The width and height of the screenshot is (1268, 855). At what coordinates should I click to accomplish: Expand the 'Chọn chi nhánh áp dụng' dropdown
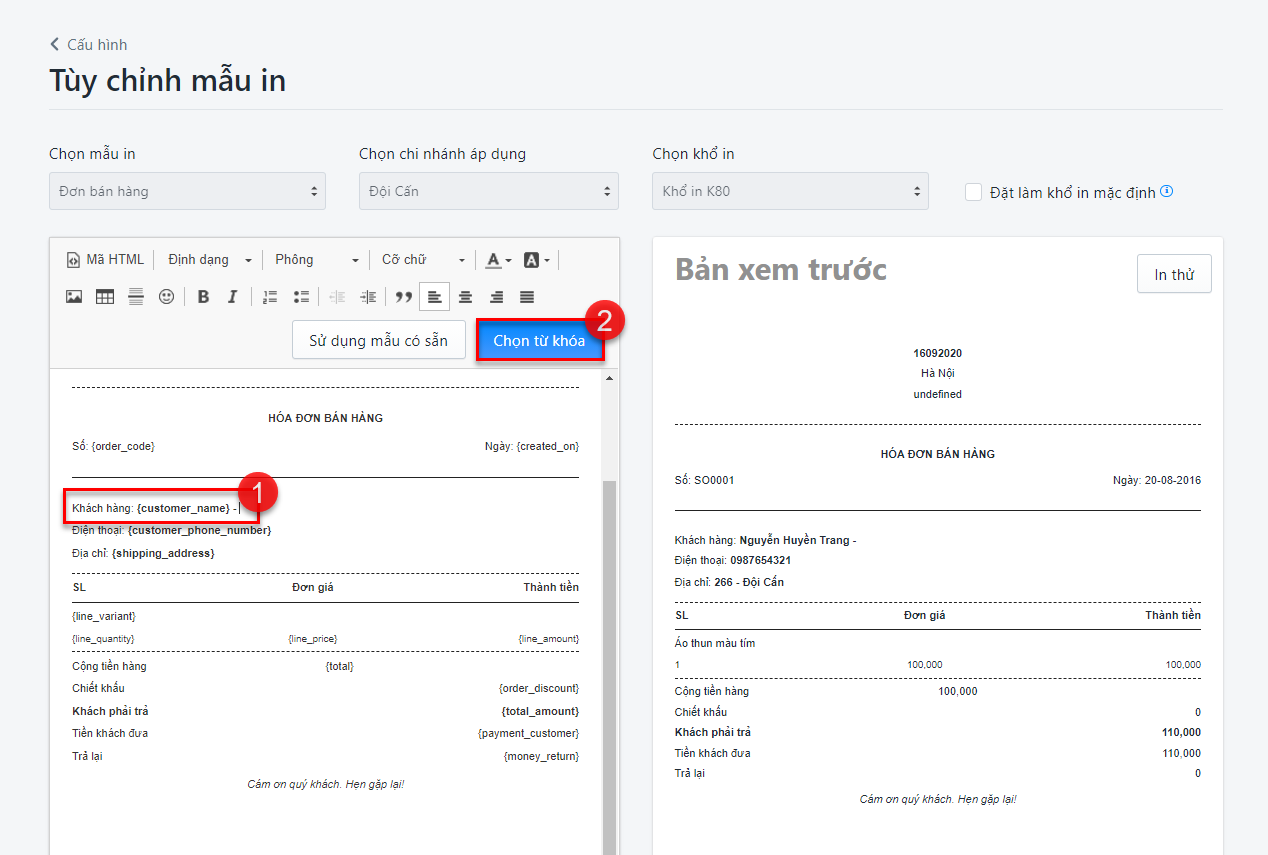[x=488, y=191]
